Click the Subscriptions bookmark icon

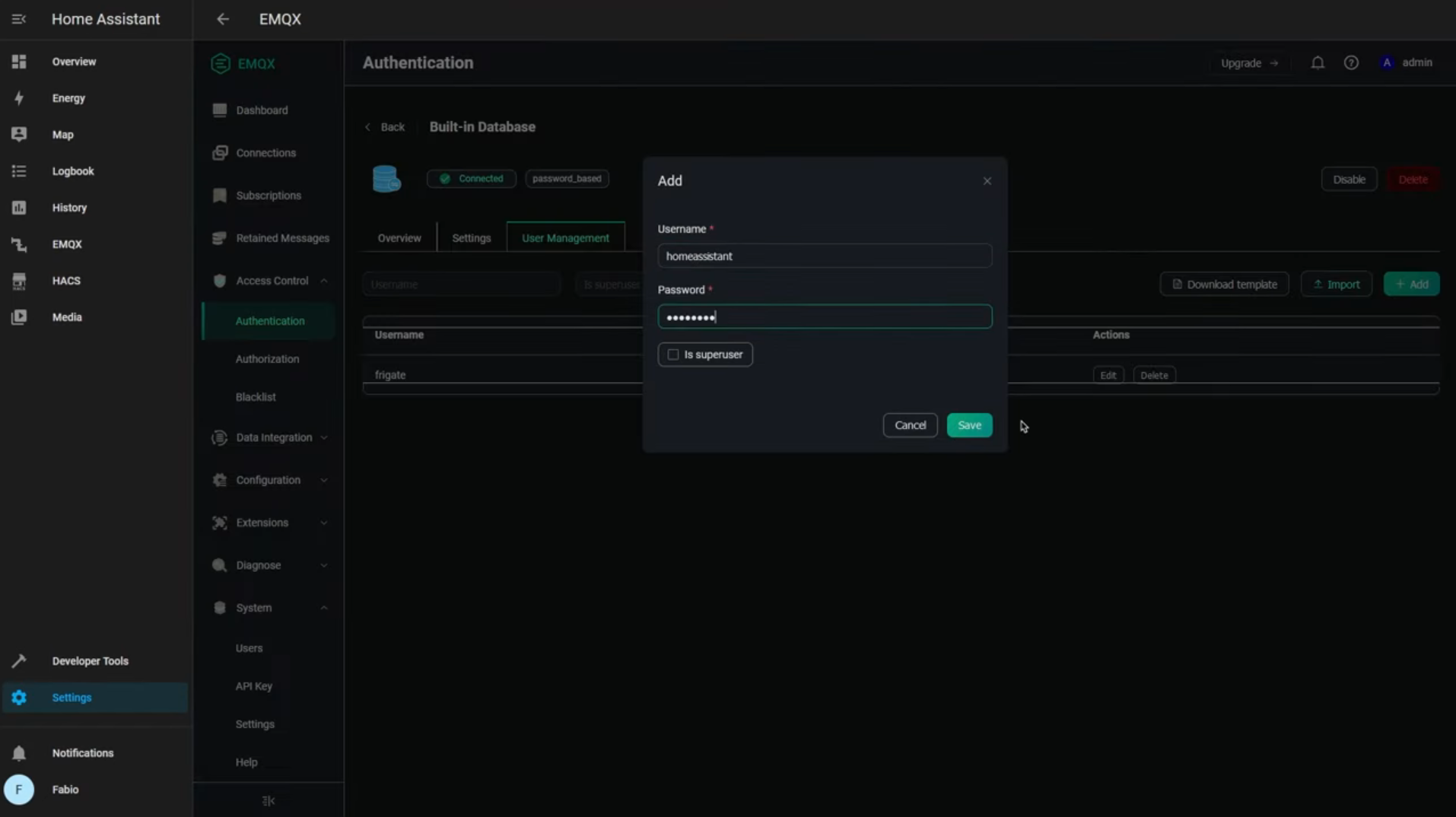coord(220,196)
